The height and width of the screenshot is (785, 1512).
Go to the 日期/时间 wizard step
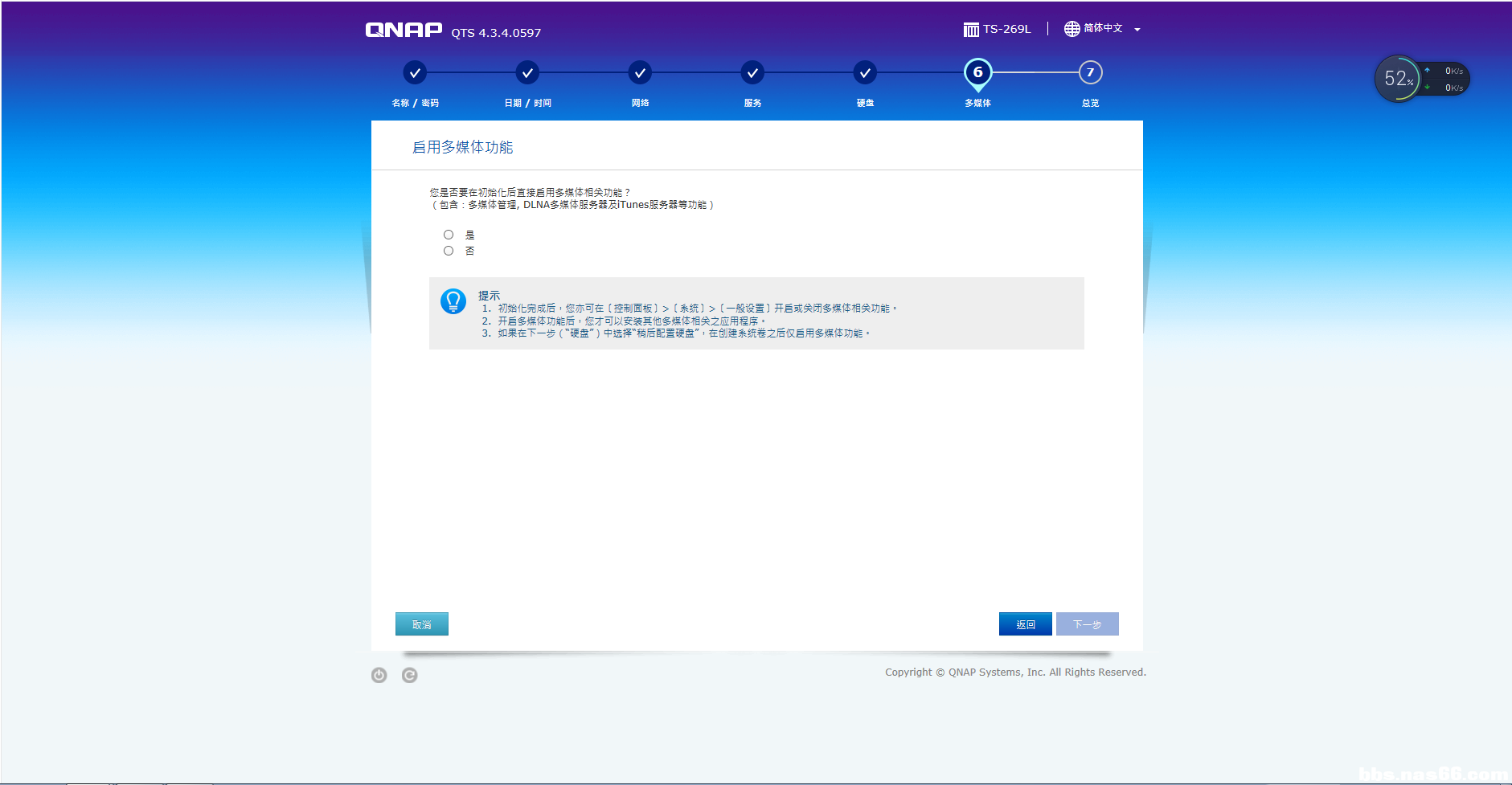click(x=527, y=72)
